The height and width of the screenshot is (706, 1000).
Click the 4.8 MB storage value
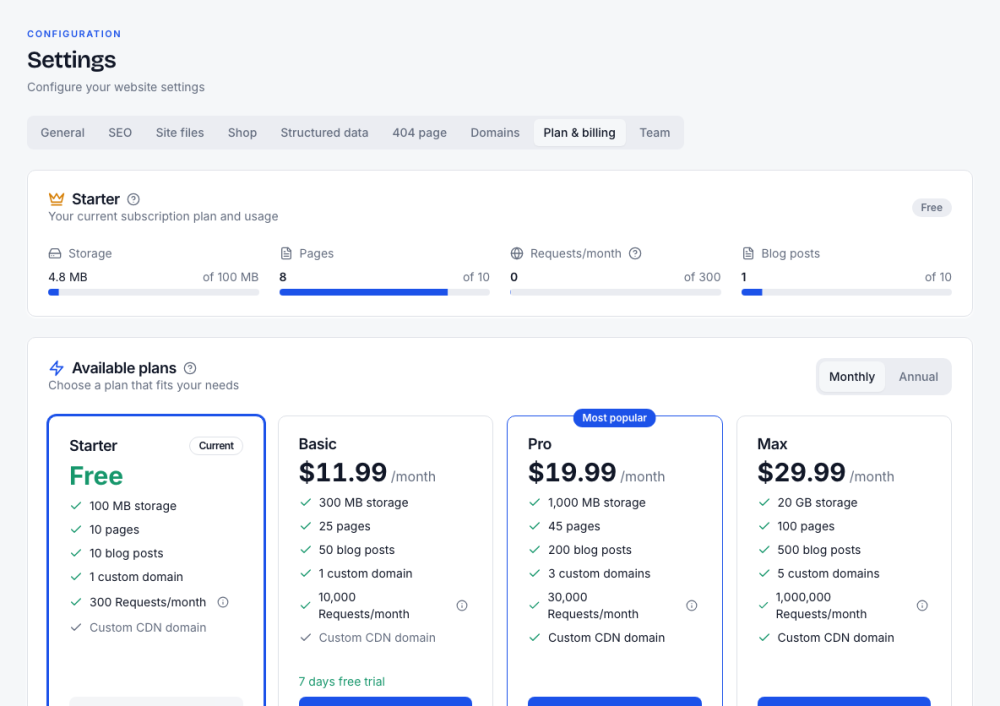(x=68, y=277)
